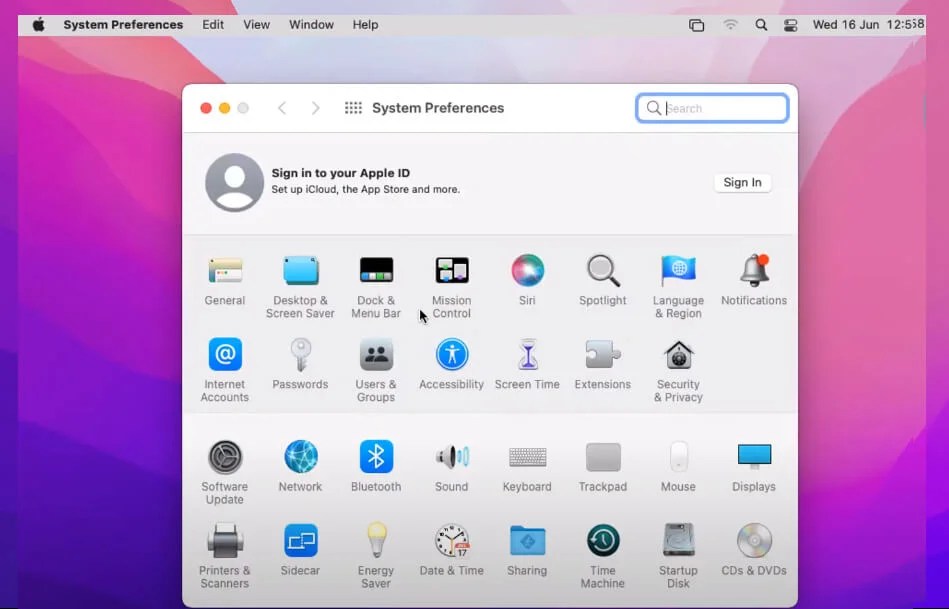Open the Help menu
Screen dimensions: 949x609
(366, 25)
